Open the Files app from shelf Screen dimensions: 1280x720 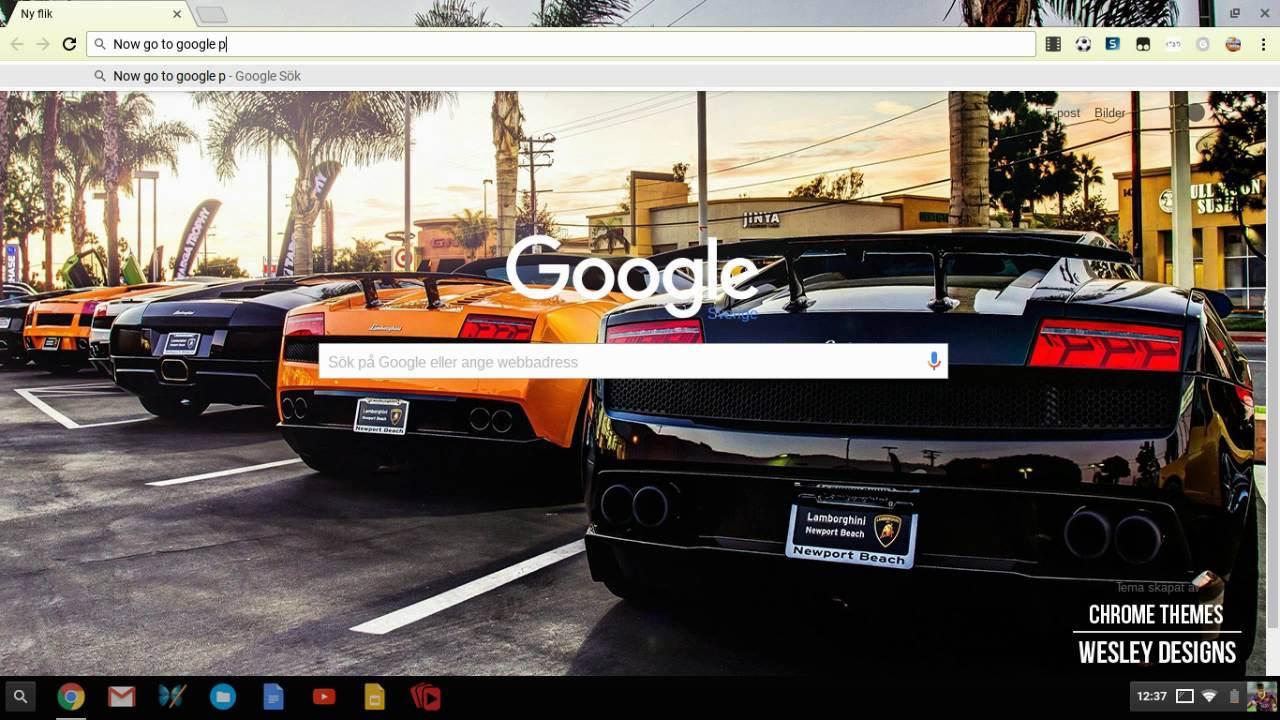(x=223, y=696)
